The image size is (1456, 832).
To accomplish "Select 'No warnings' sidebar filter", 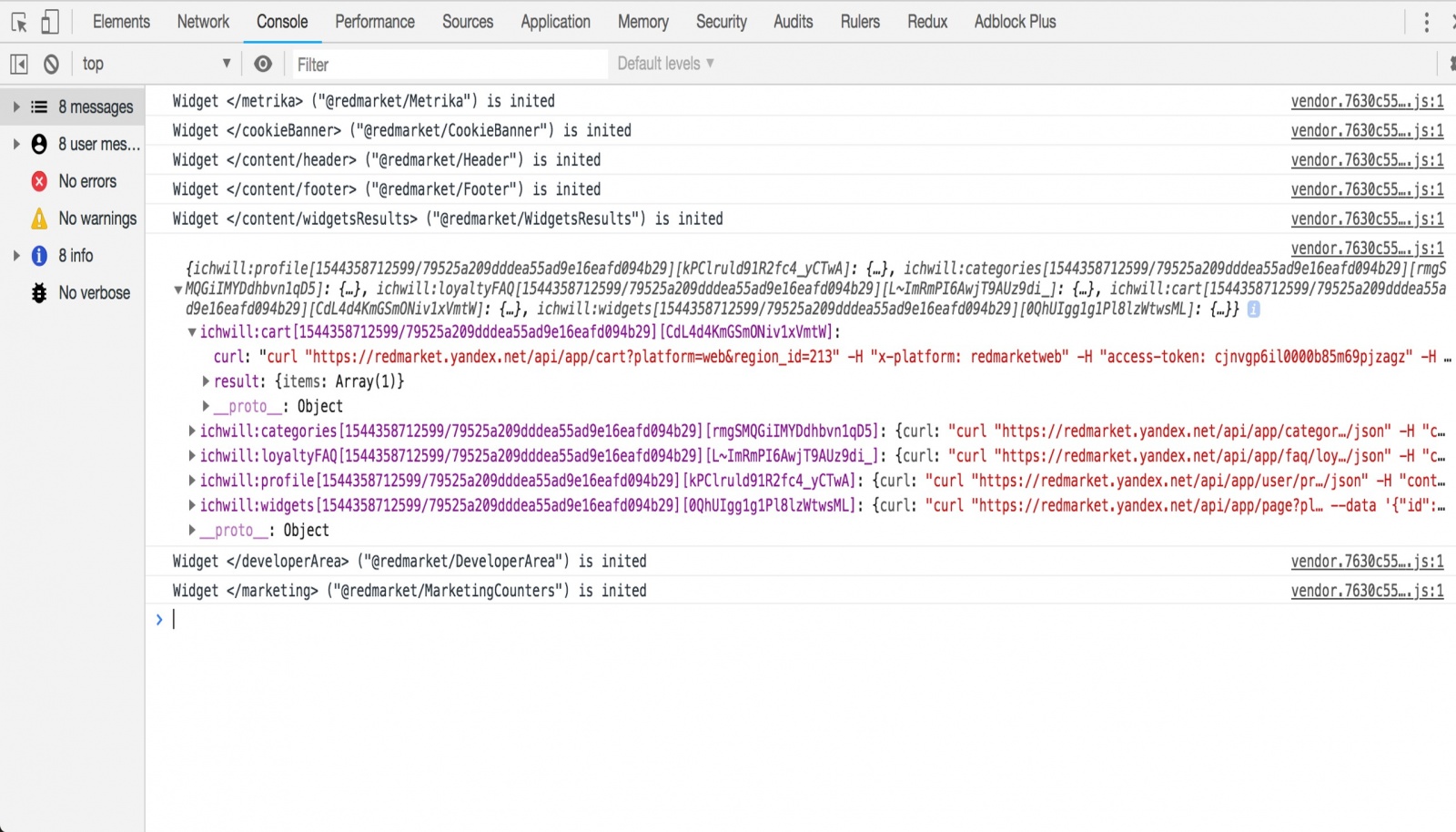I will pos(73,218).
